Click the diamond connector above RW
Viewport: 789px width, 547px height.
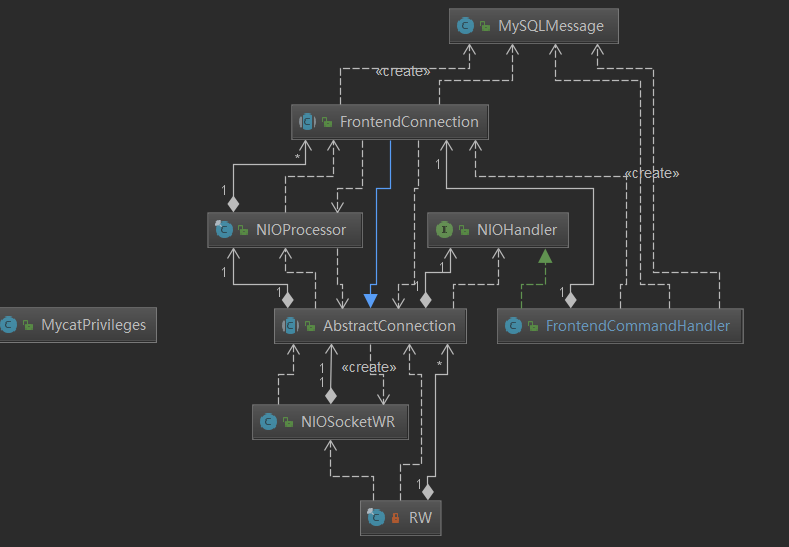(428, 492)
